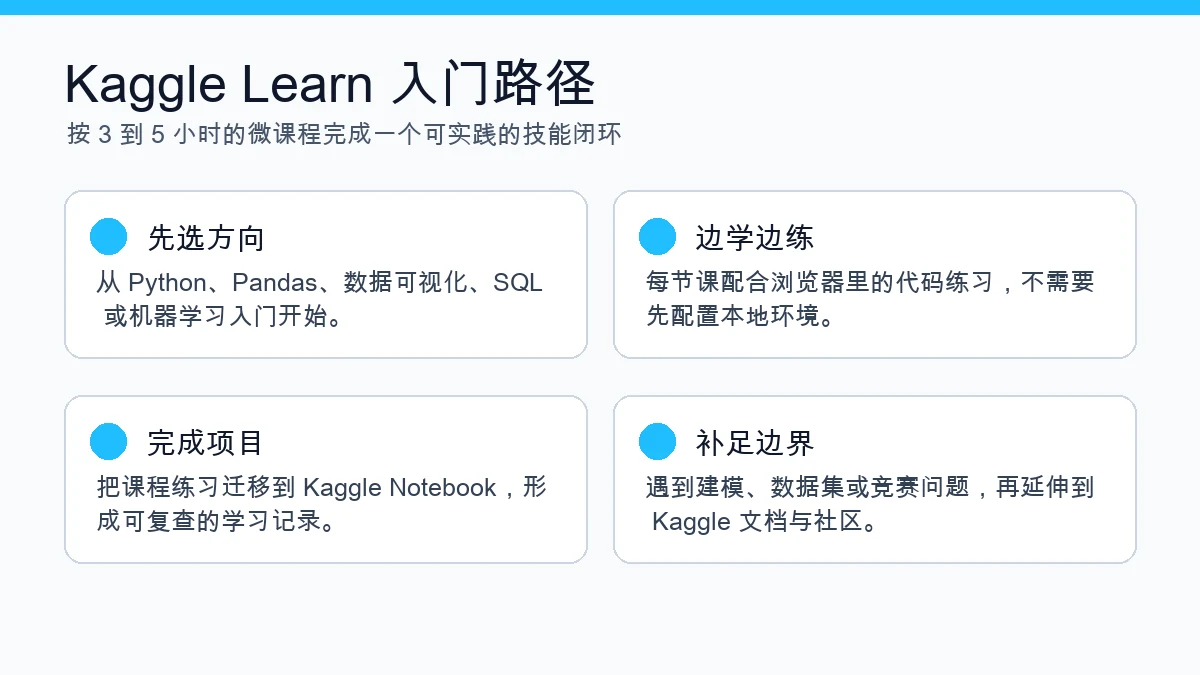Click the text starting "每节课配合浏览器里的代码练习"
The height and width of the screenshot is (675, 1200).
(x=870, y=300)
